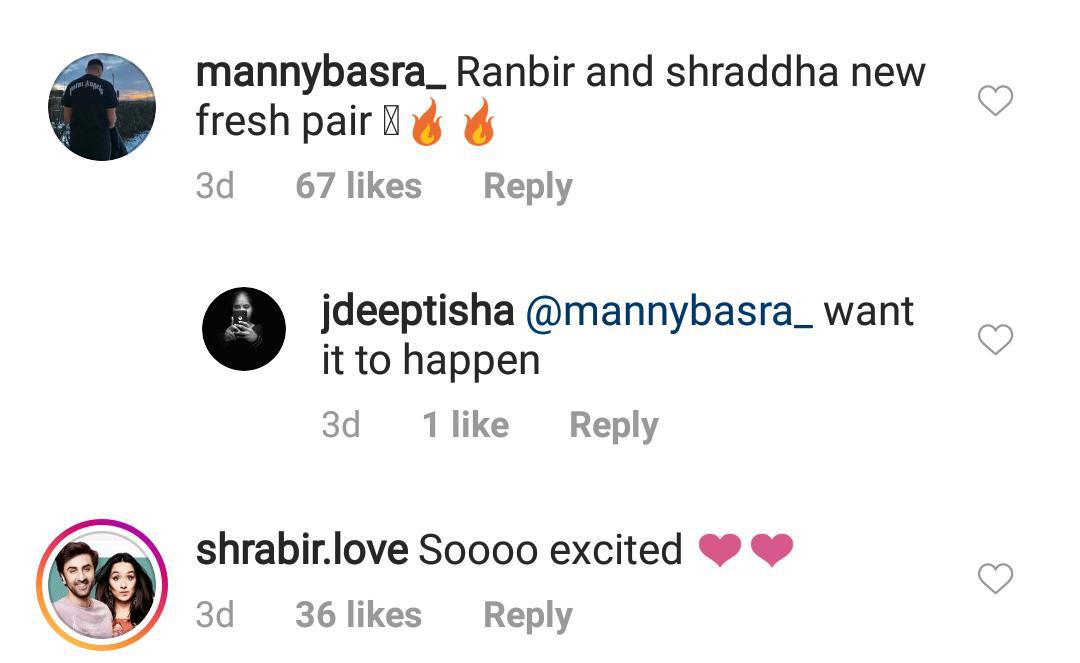The width and height of the screenshot is (1080, 663).
Task: Tap the heart beside shrabir.love's comment
Action: tap(995, 578)
